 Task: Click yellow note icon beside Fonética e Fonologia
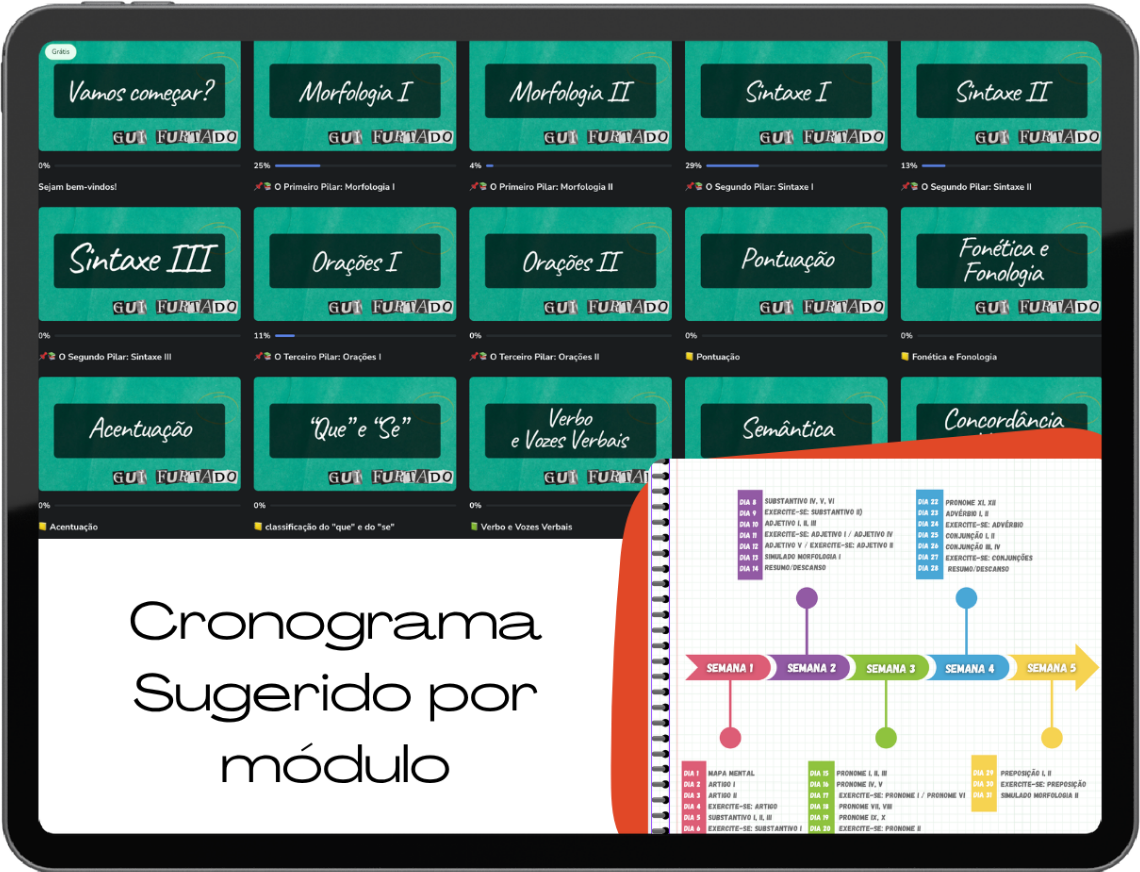pyautogui.click(x=905, y=356)
